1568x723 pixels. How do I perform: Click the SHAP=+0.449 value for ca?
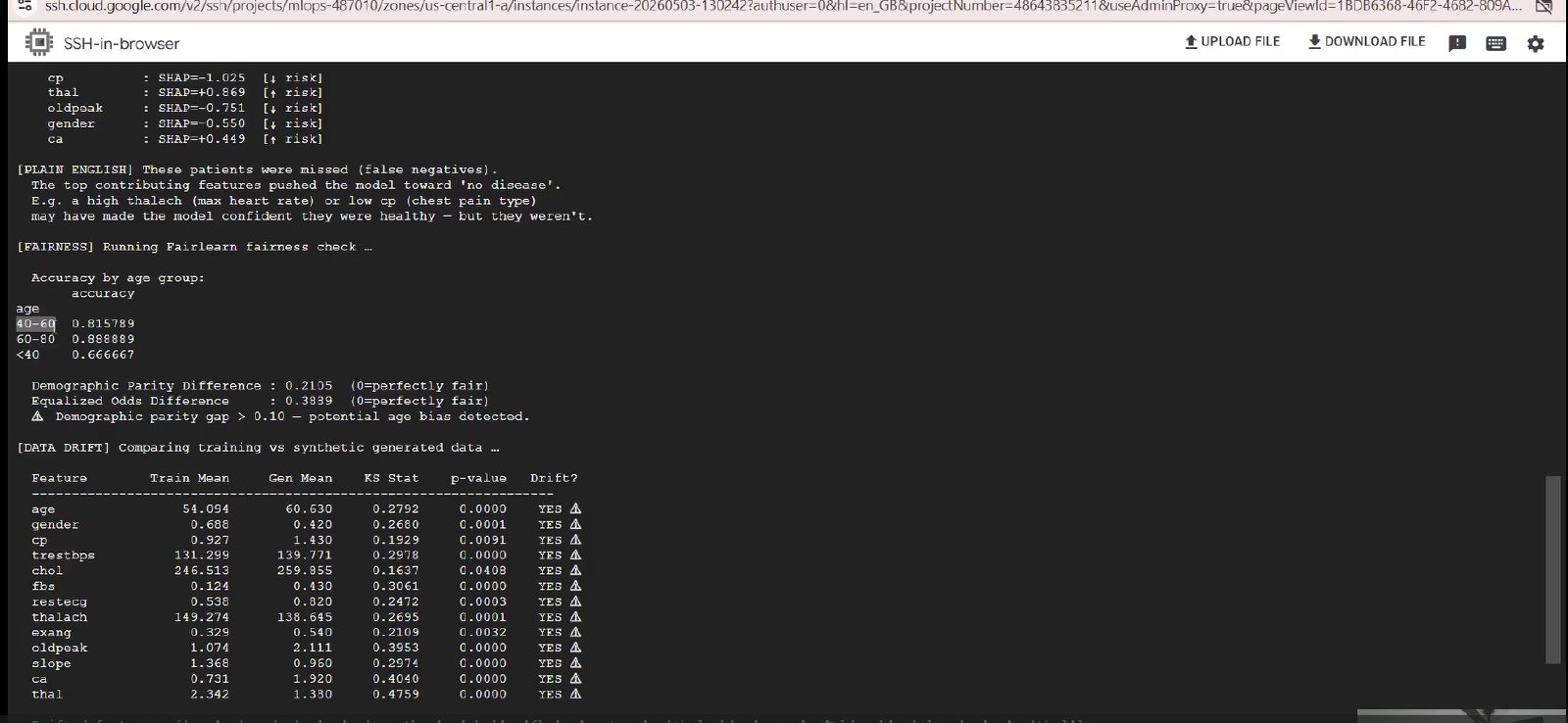click(x=202, y=140)
